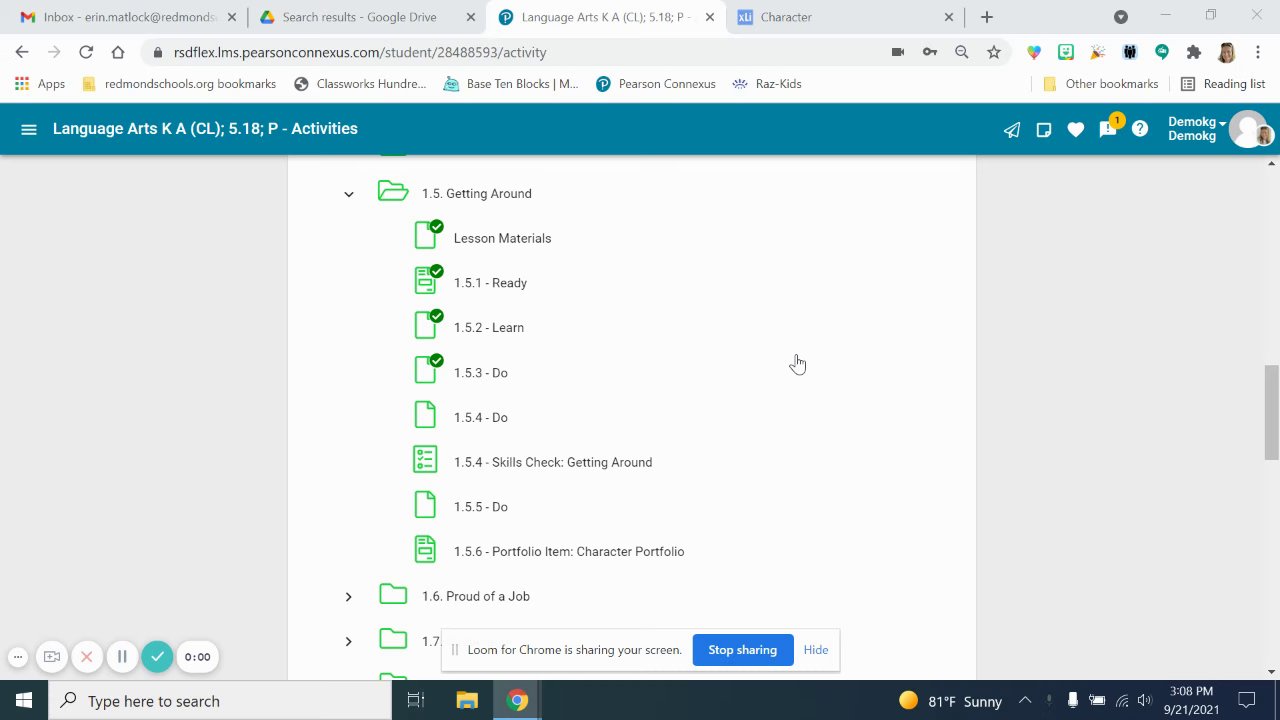1280x720 pixels.
Task: Open 1.5.1 - Ready activity
Action: tap(490, 283)
